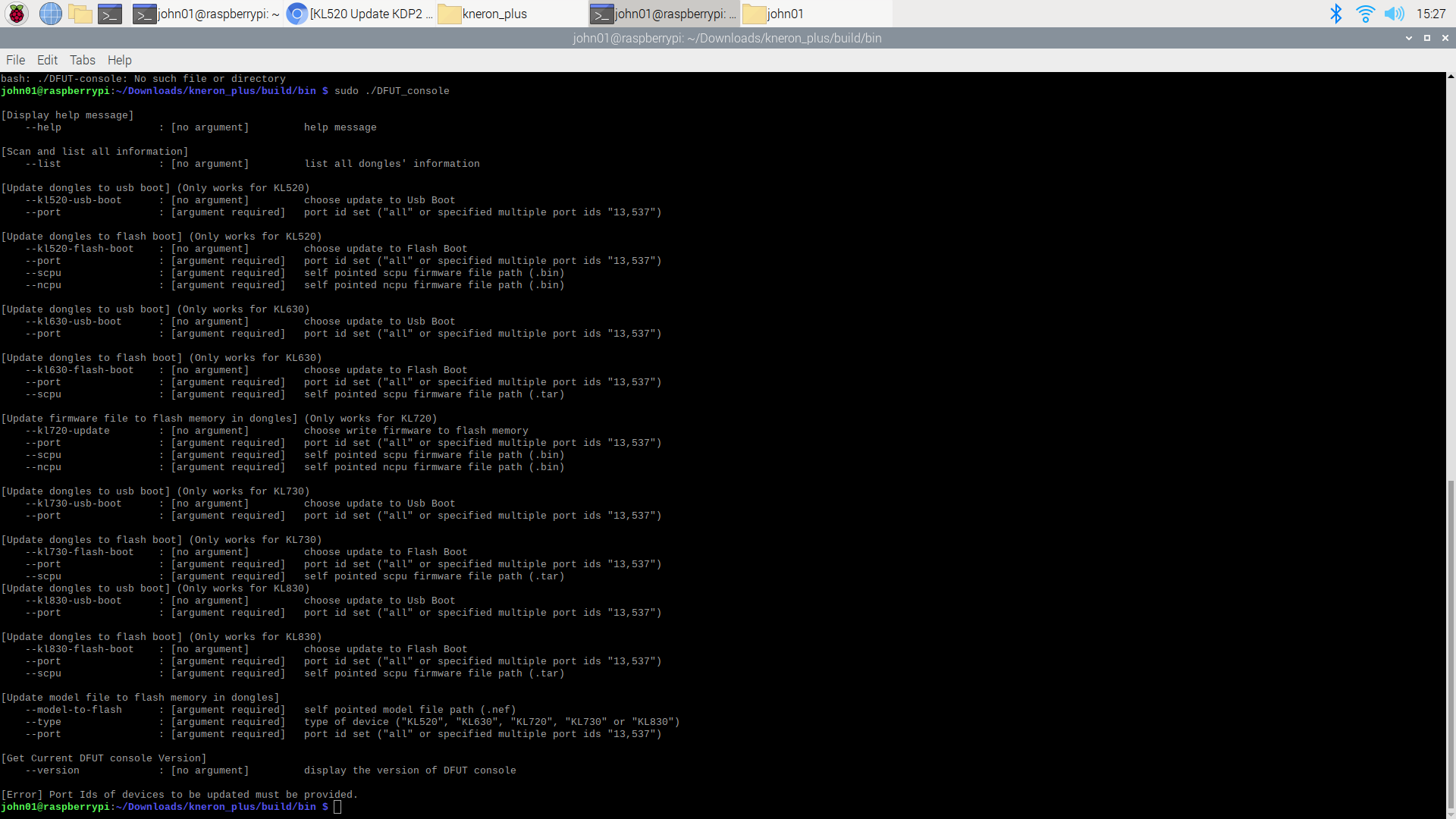Maximize the terminal window
Screen dimensions: 1456x819
tap(1427, 38)
